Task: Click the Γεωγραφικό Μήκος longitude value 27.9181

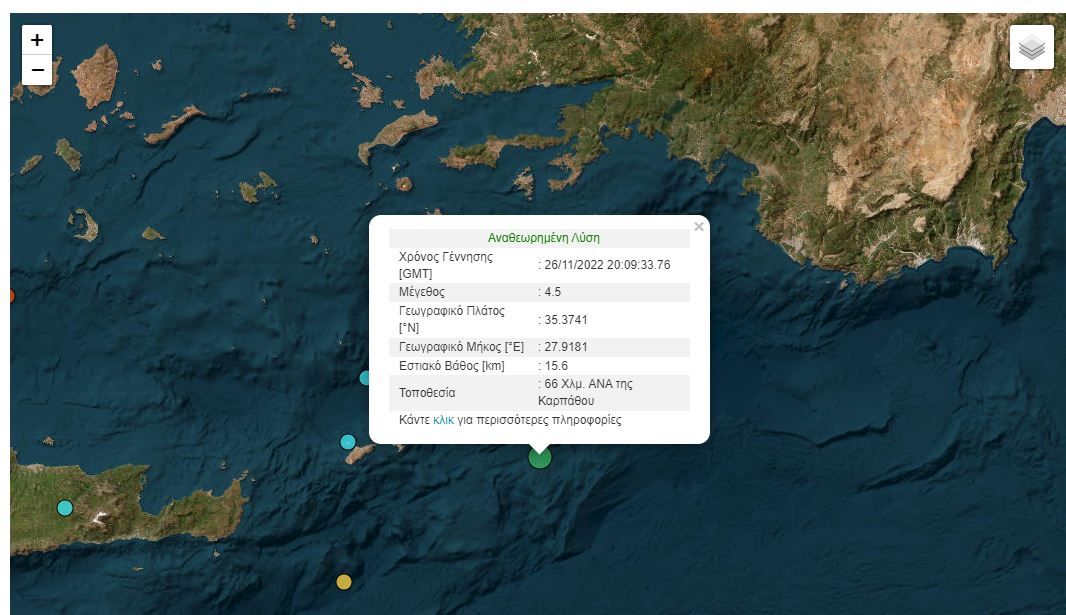Action: (x=566, y=346)
